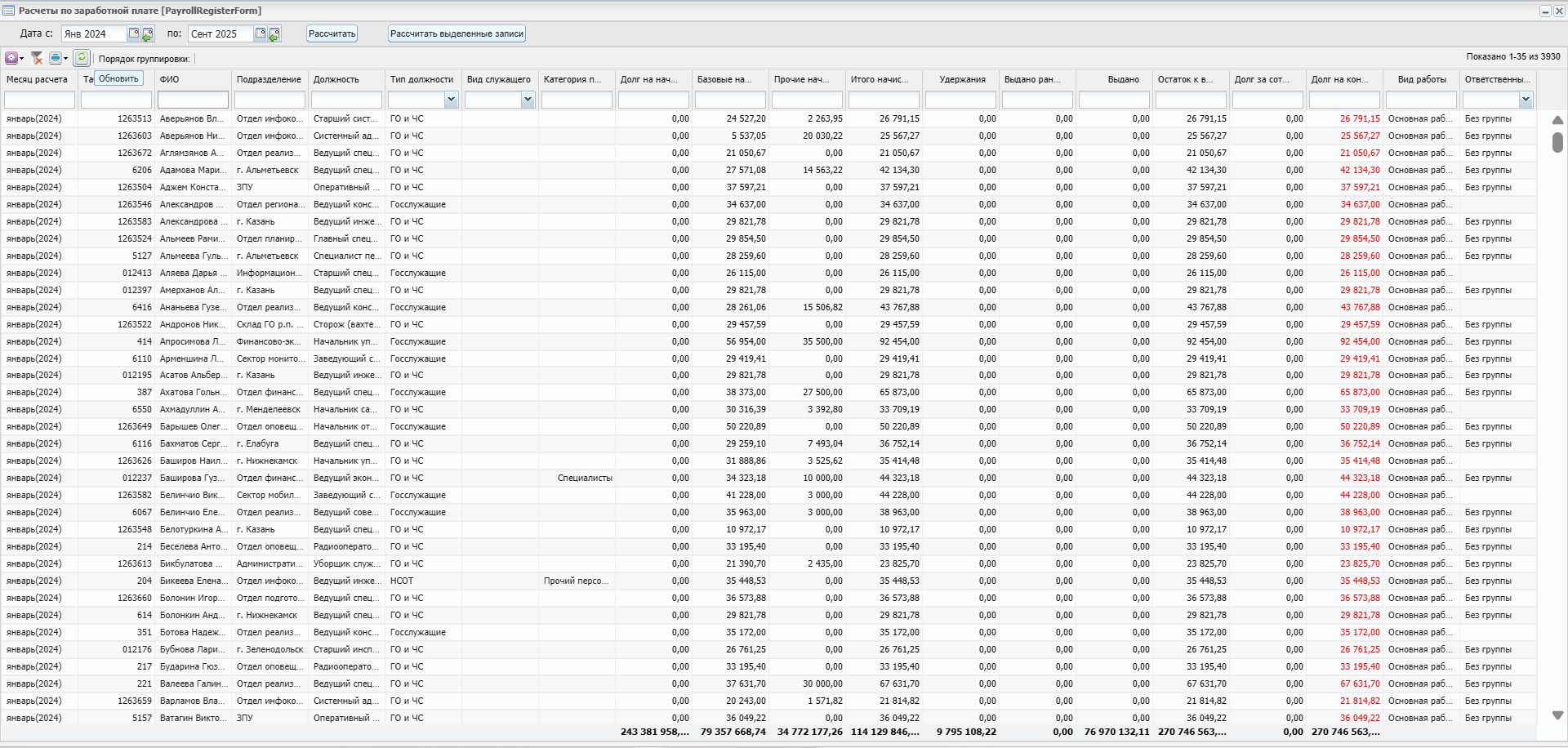Focus the Подразделение filter field
The image size is (1568, 748).
(269, 100)
